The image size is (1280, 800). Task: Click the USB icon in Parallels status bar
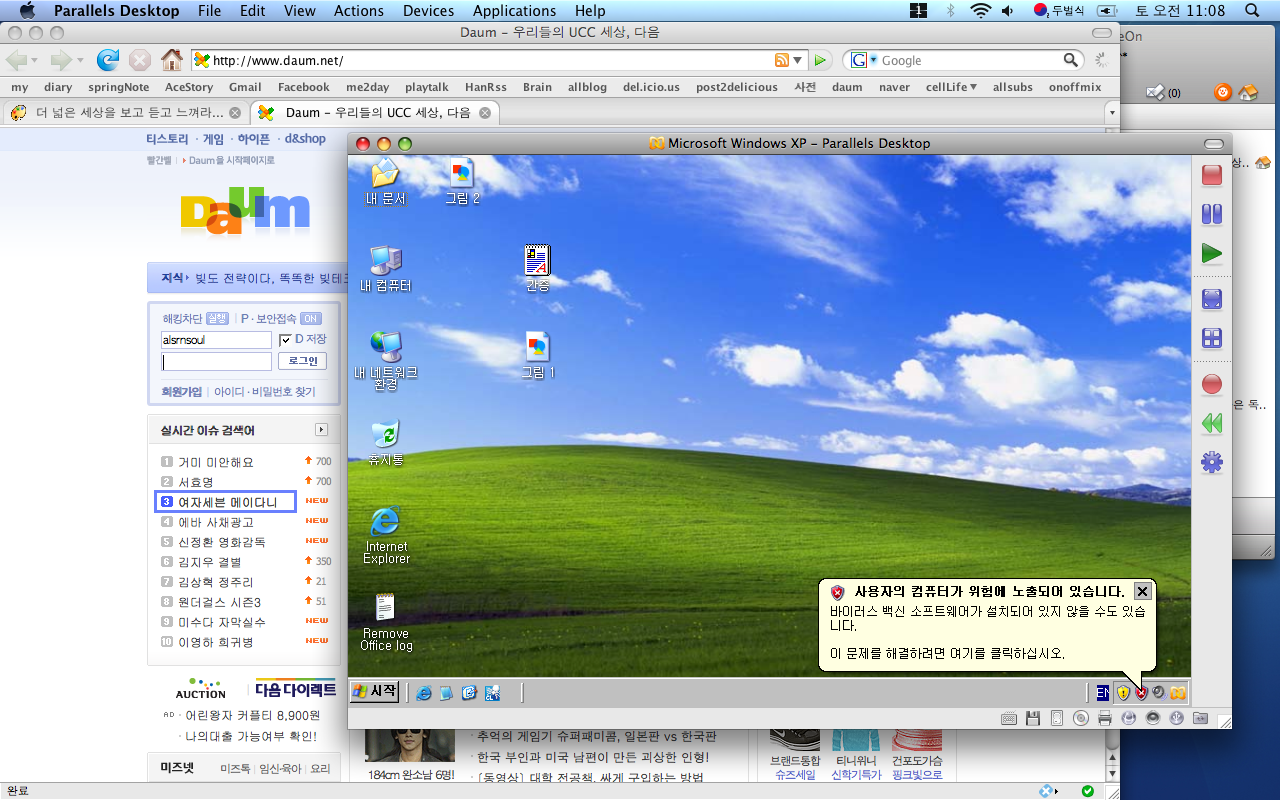(1177, 718)
